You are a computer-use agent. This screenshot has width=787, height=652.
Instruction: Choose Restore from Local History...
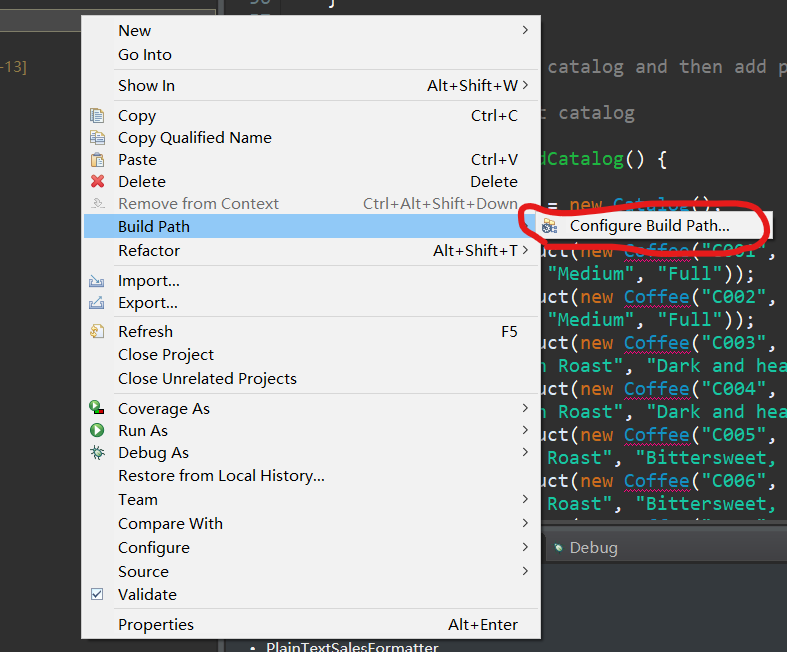tap(311, 475)
